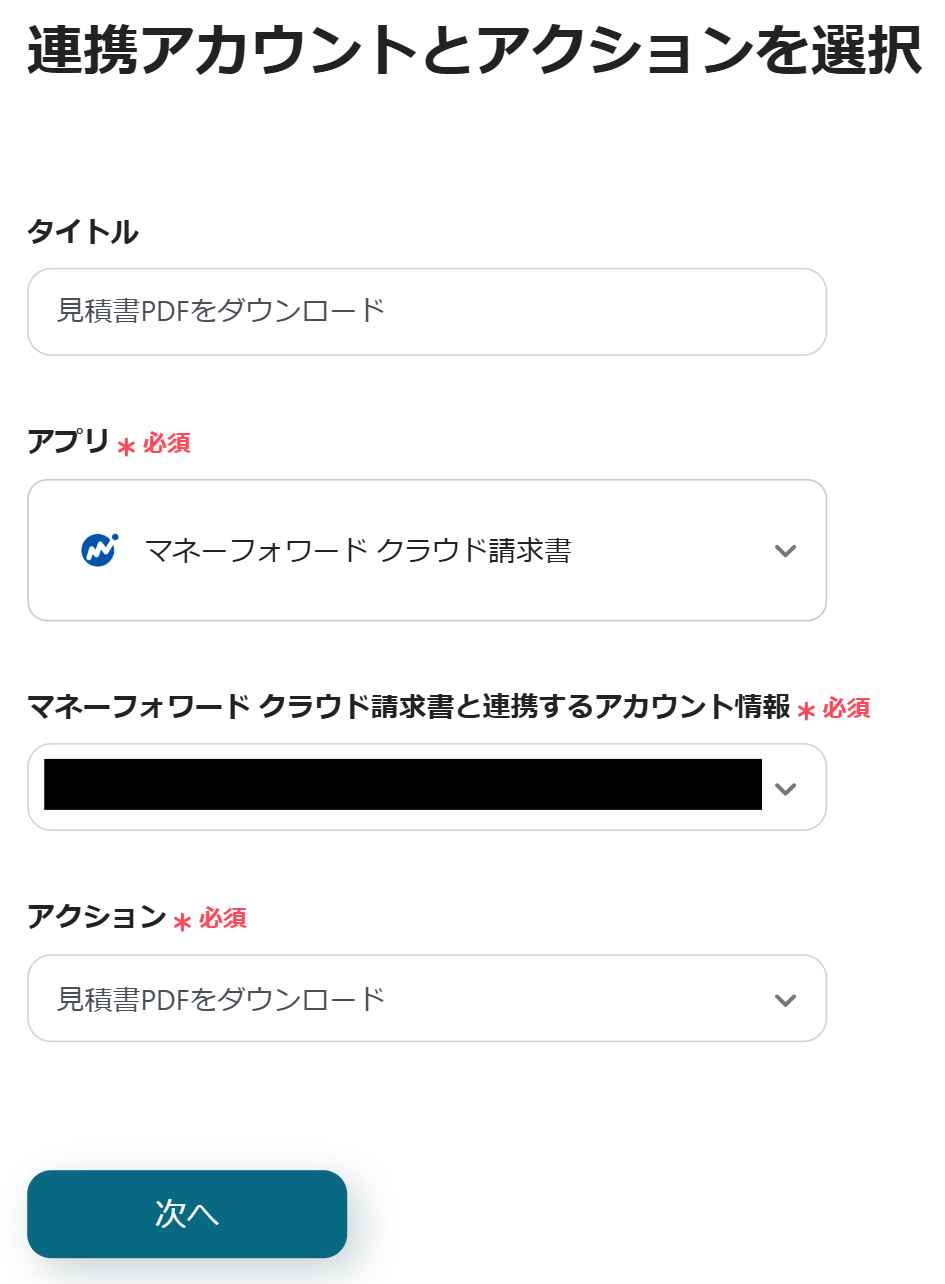Screen dimensions: 945x1284
Task: Click the red asterisk beside アクション label
Action: coord(182,921)
